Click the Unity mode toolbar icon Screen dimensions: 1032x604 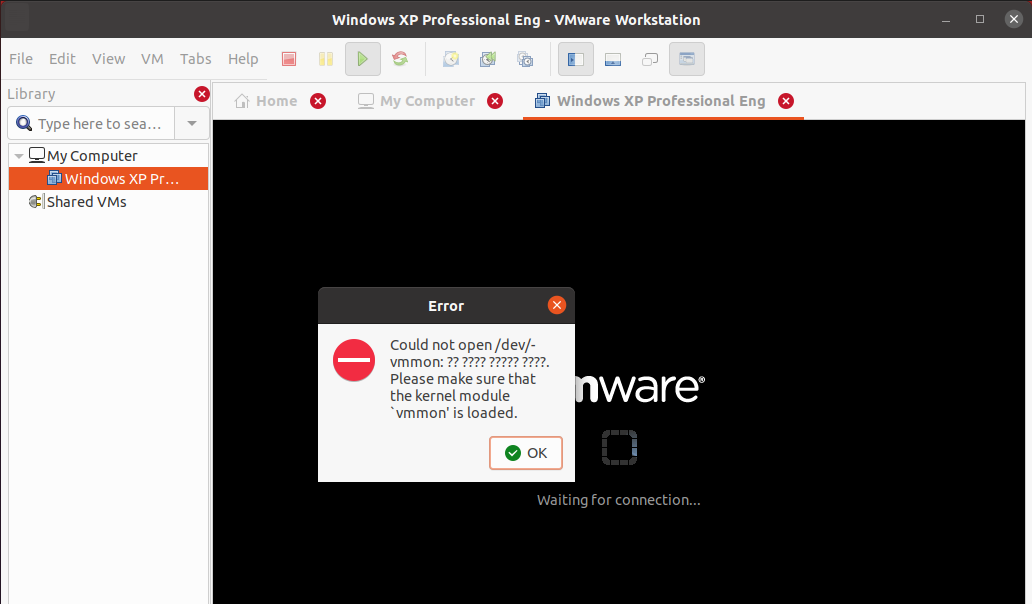(x=650, y=59)
